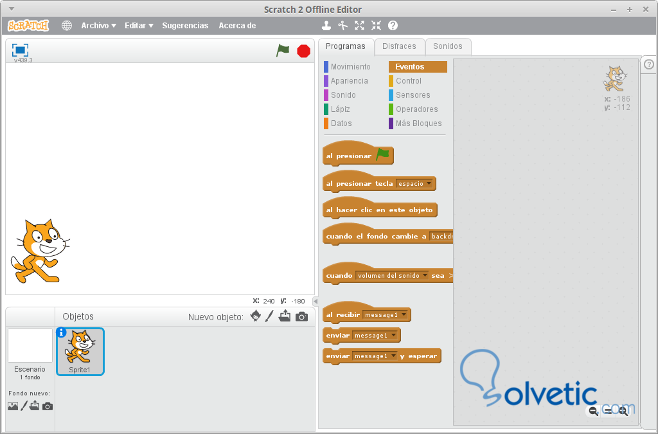Select the Eventos block category
This screenshot has height=434, width=658.
coord(418,67)
